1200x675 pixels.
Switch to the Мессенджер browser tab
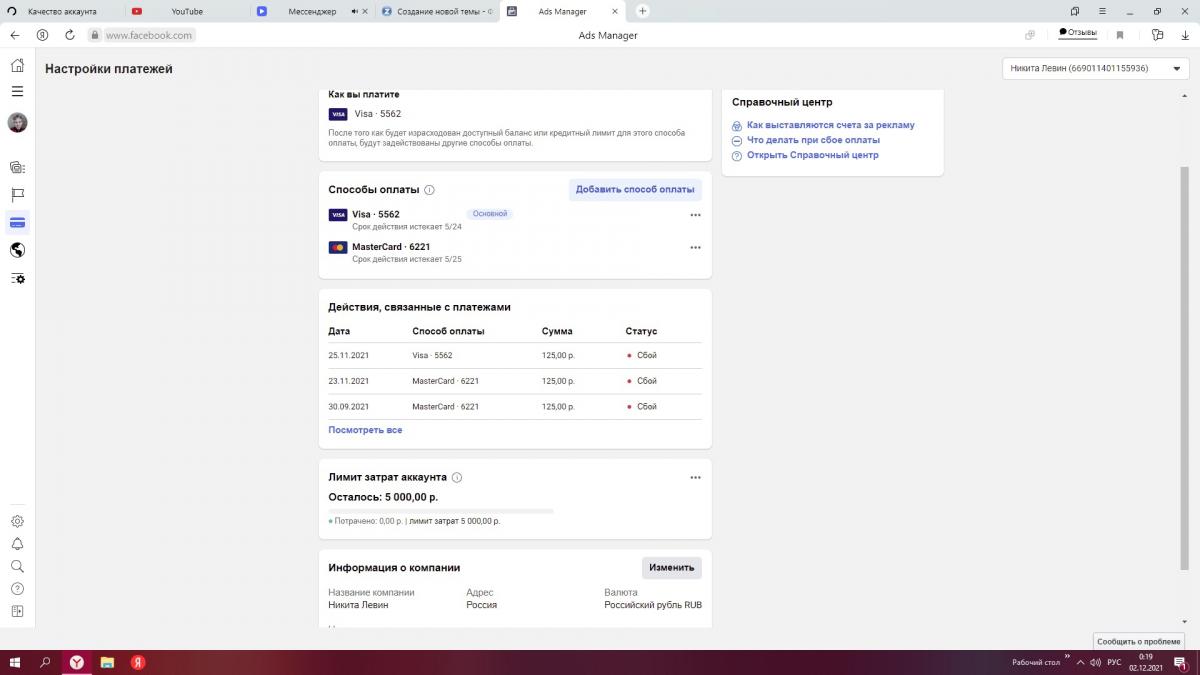[311, 11]
